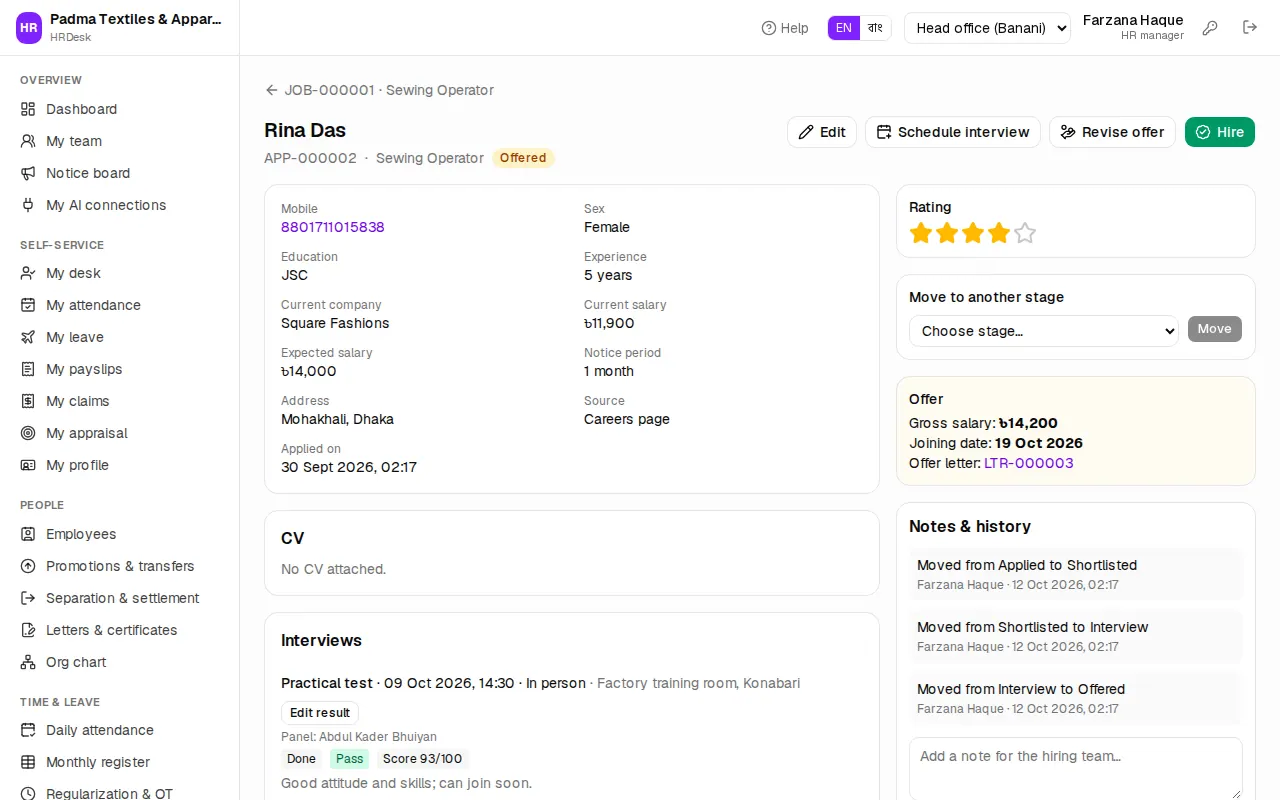This screenshot has width=1280, height=800.
Task: Select the third rating star
Action: click(x=973, y=233)
